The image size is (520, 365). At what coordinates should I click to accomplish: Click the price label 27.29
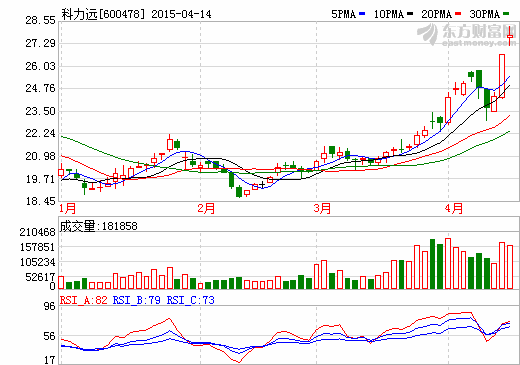tap(40, 43)
